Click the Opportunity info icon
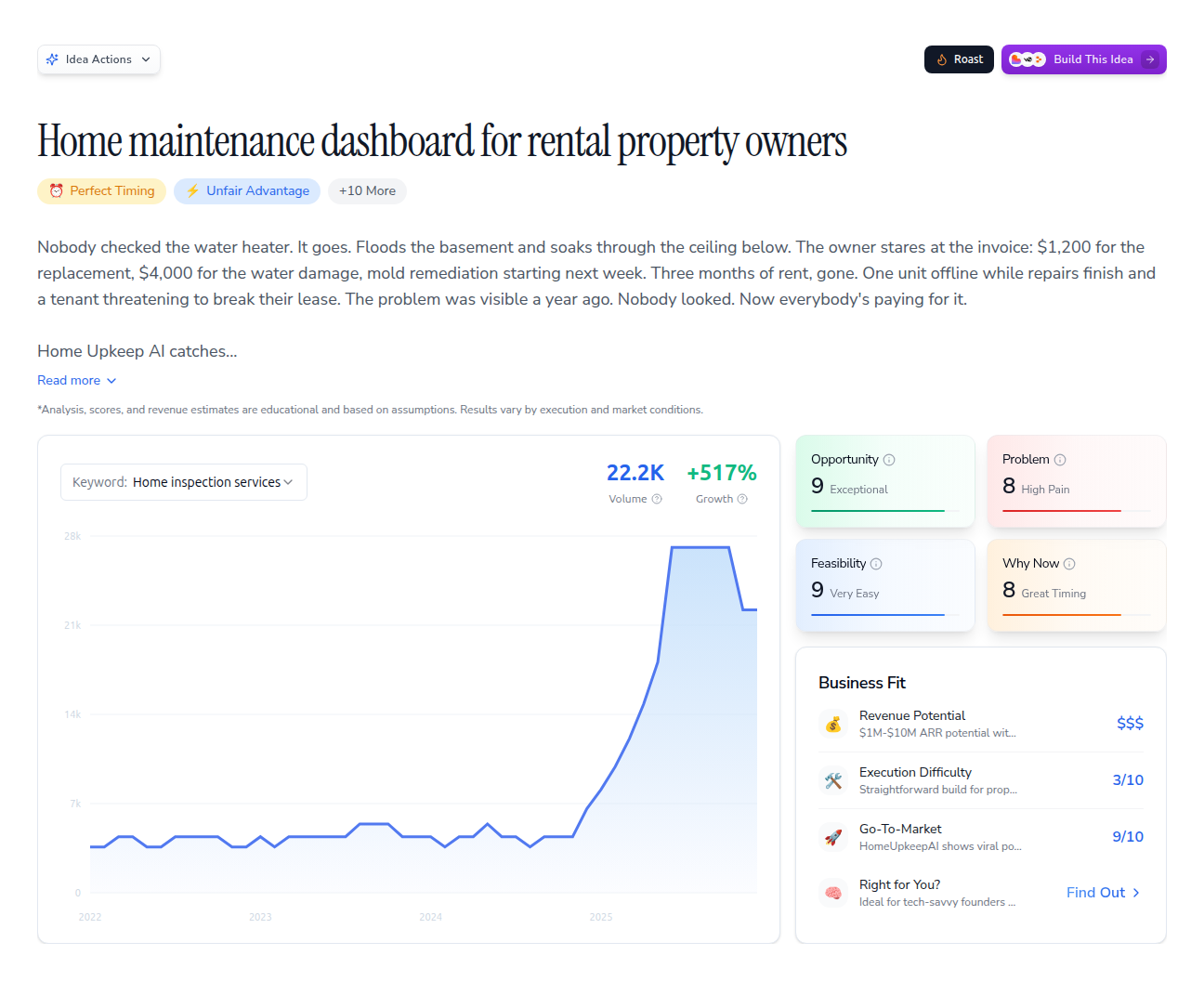This screenshot has height=981, width=1204. (889, 460)
